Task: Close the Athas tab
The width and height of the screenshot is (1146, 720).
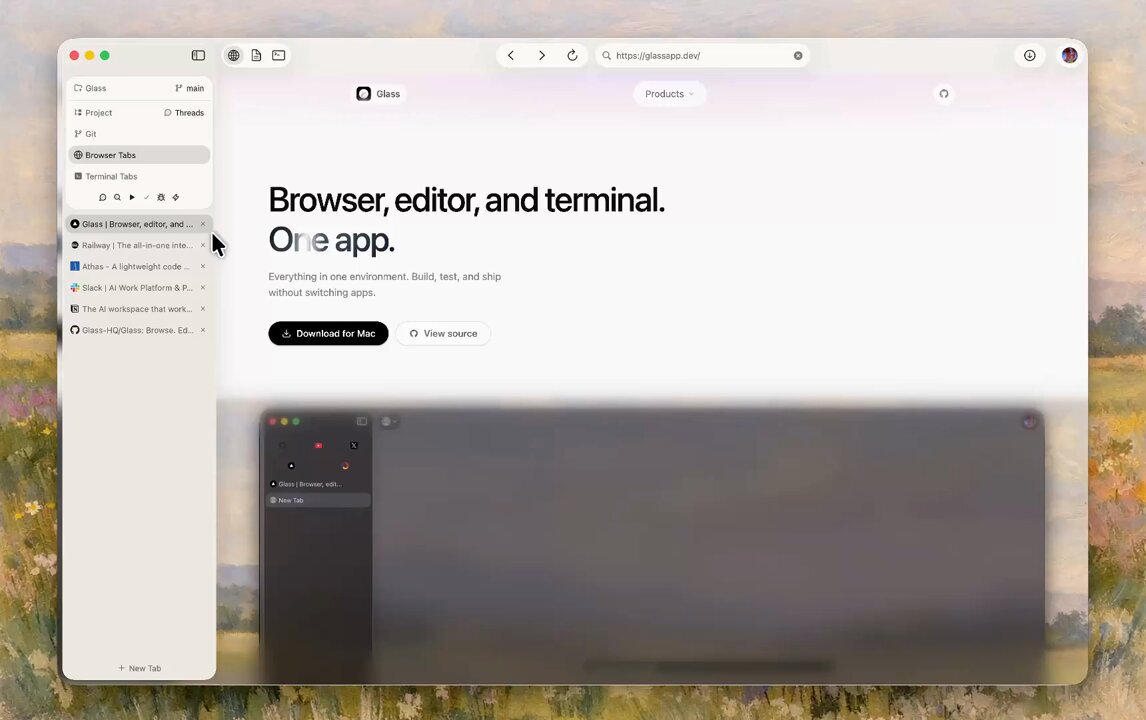Action: coord(203,267)
